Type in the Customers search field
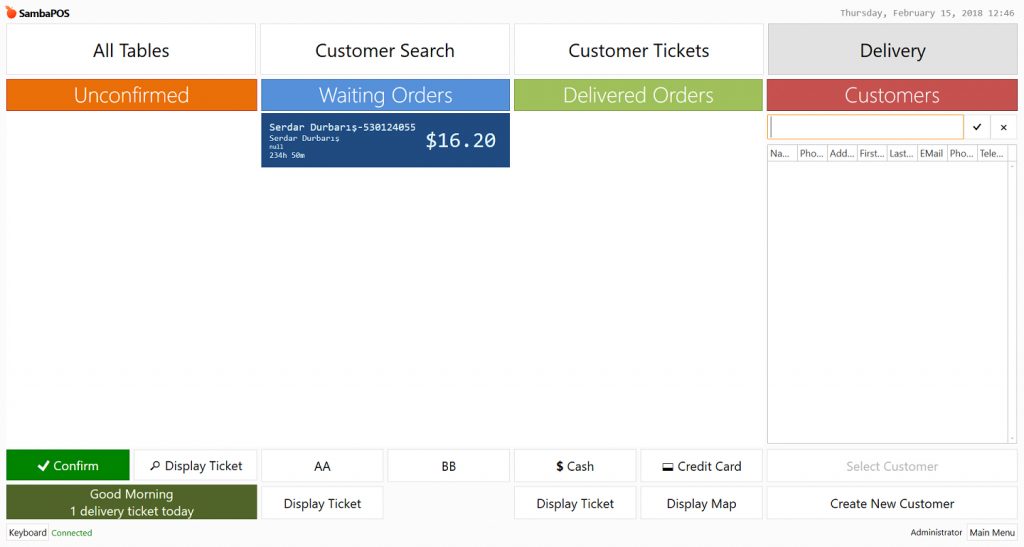Image resolution: width=1024 pixels, height=547 pixels. tap(865, 128)
